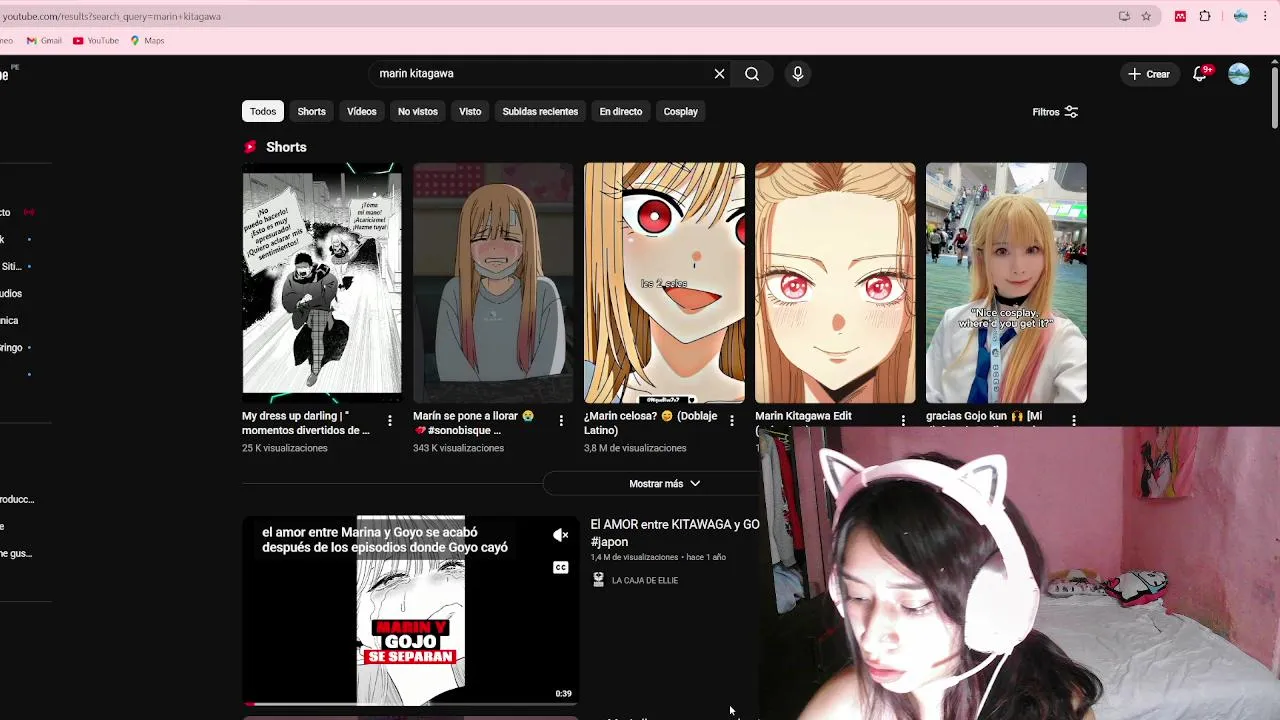This screenshot has width=1280, height=720.
Task: Open options for gracias Gojo kun short
Action: click(1074, 421)
